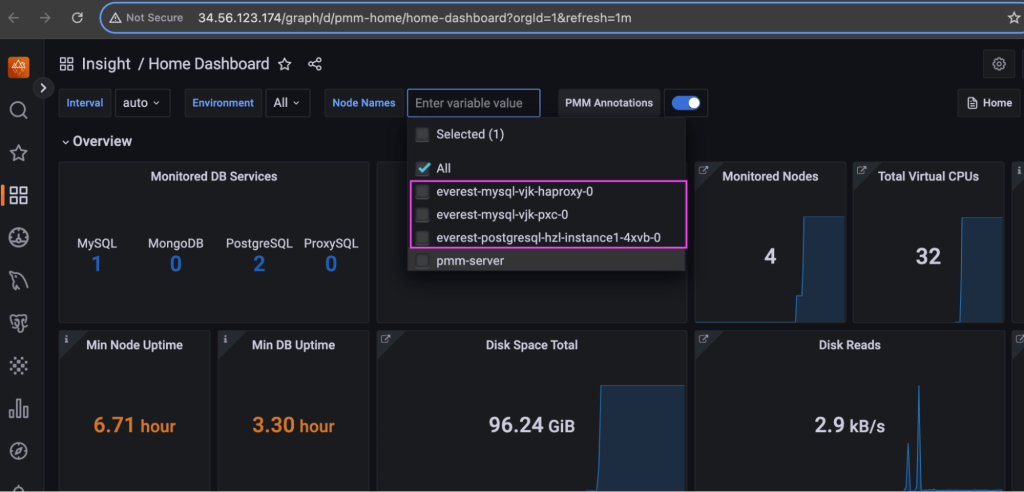Open the search icon in sidebar
Image resolution: width=1024 pixels, height=492 pixels.
[x=18, y=110]
